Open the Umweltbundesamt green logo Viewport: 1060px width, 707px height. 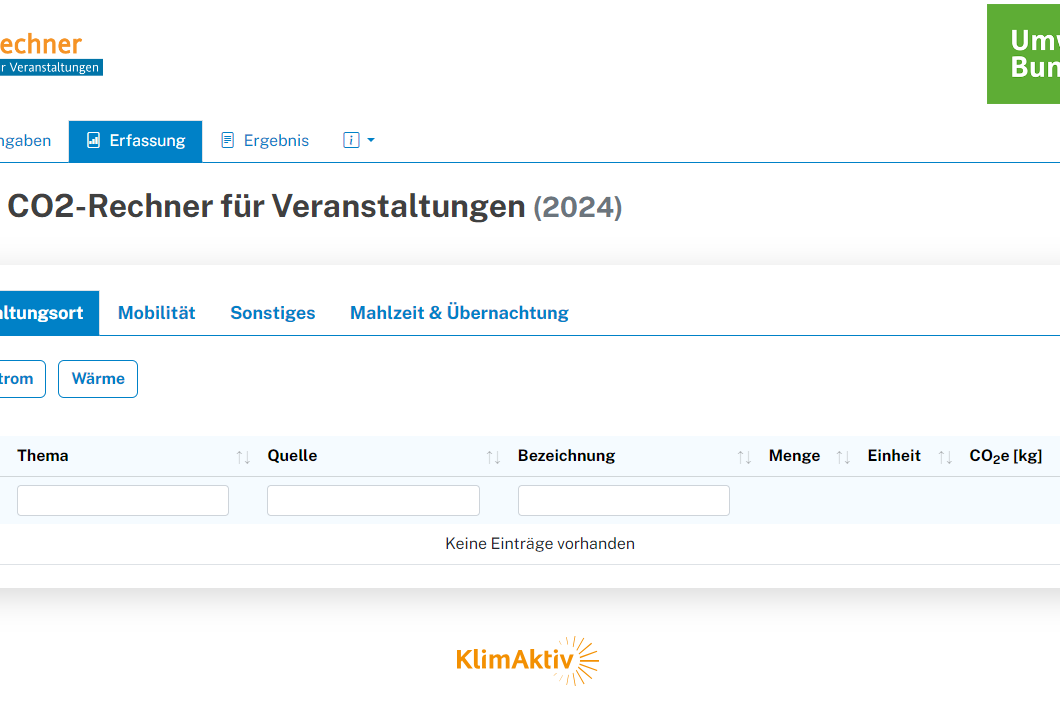[x=1023, y=54]
